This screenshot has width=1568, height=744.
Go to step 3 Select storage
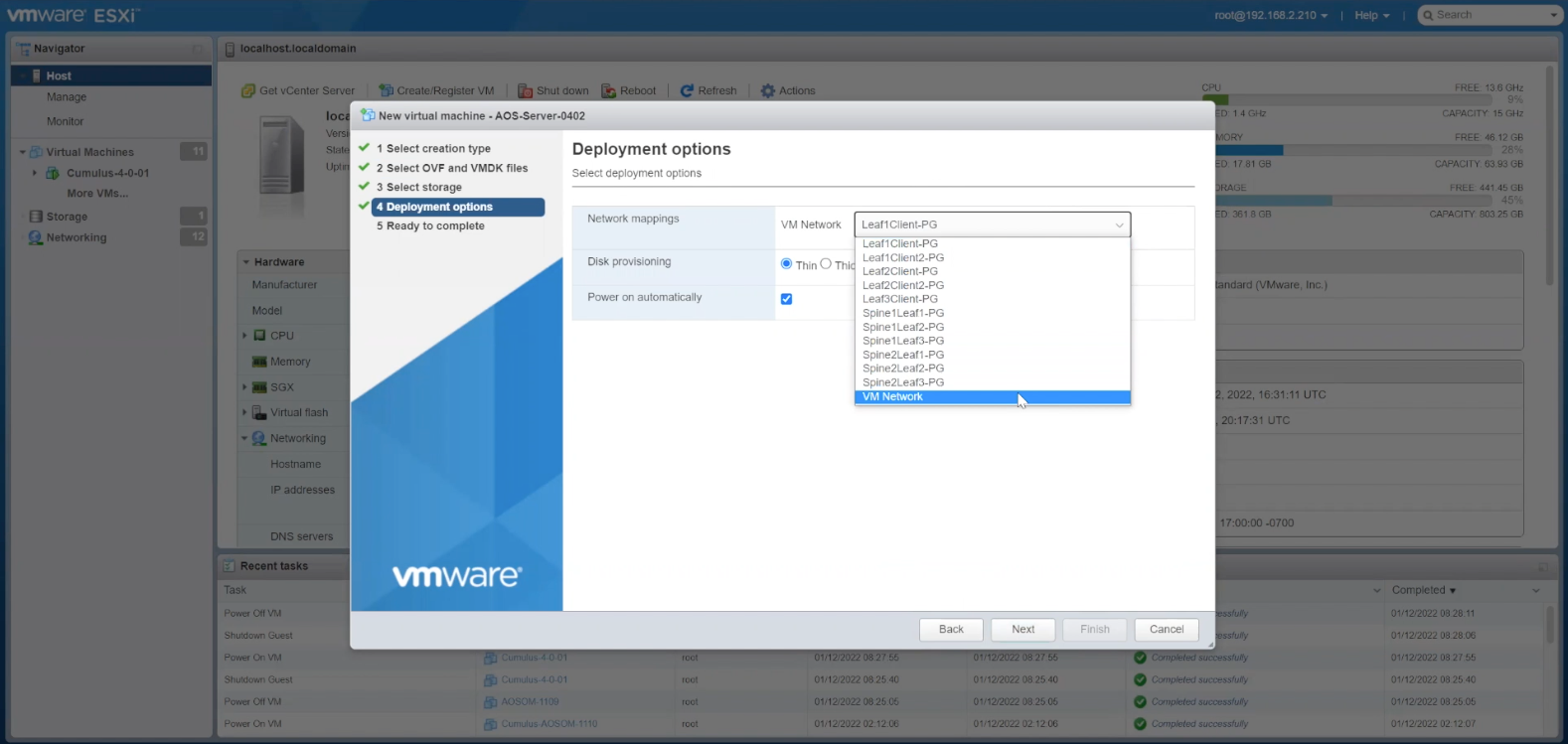[x=419, y=187]
